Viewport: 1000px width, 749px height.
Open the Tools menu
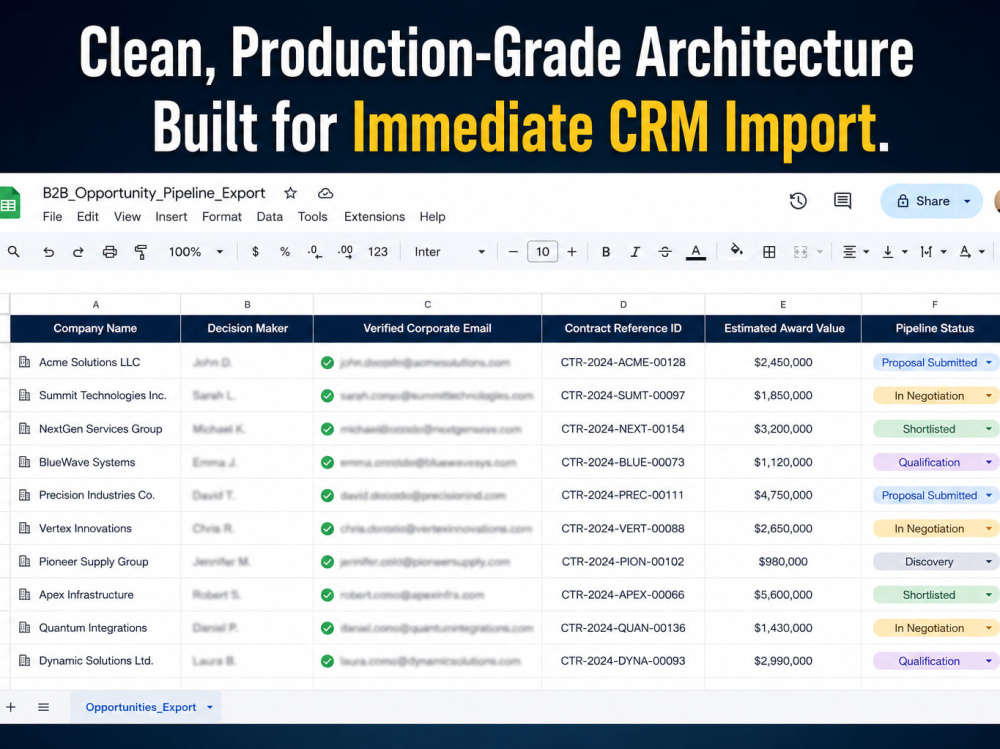tap(312, 217)
